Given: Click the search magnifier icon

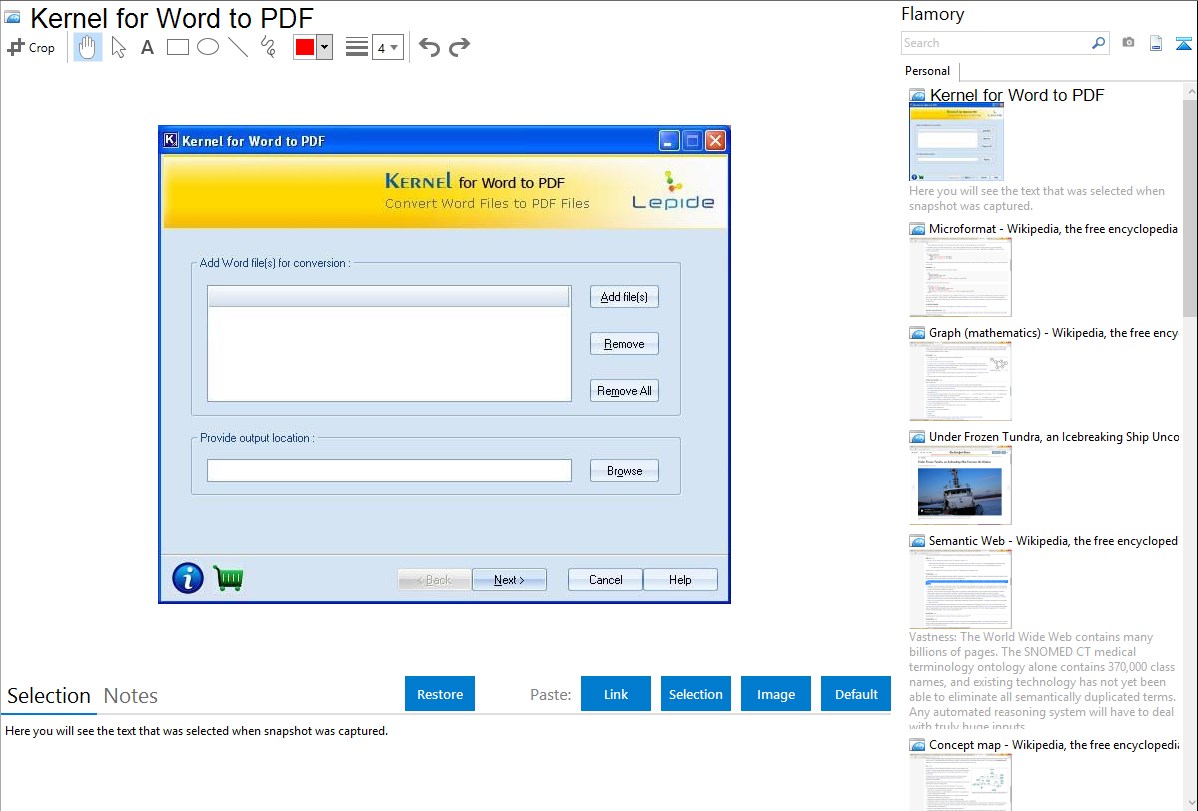Looking at the screenshot, I should (x=1099, y=43).
